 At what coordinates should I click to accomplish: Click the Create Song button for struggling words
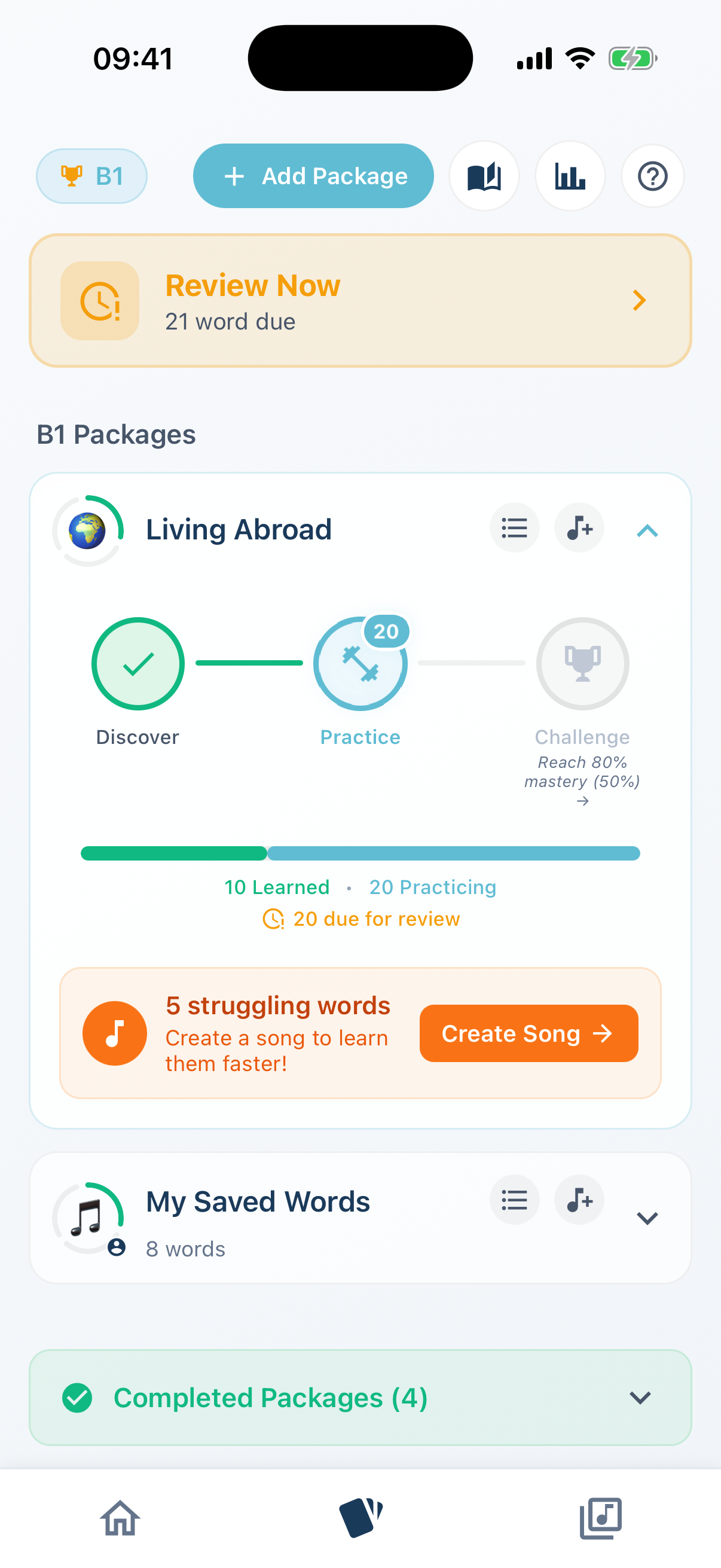pyautogui.click(x=527, y=1033)
